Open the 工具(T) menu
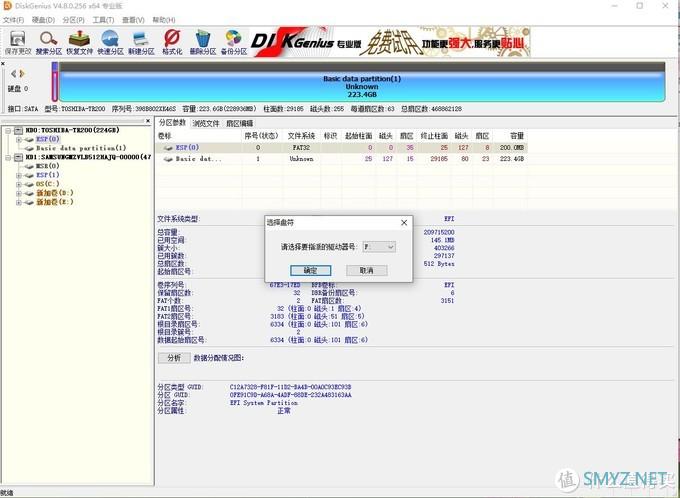Image resolution: width=680 pixels, height=498 pixels. tap(103, 20)
